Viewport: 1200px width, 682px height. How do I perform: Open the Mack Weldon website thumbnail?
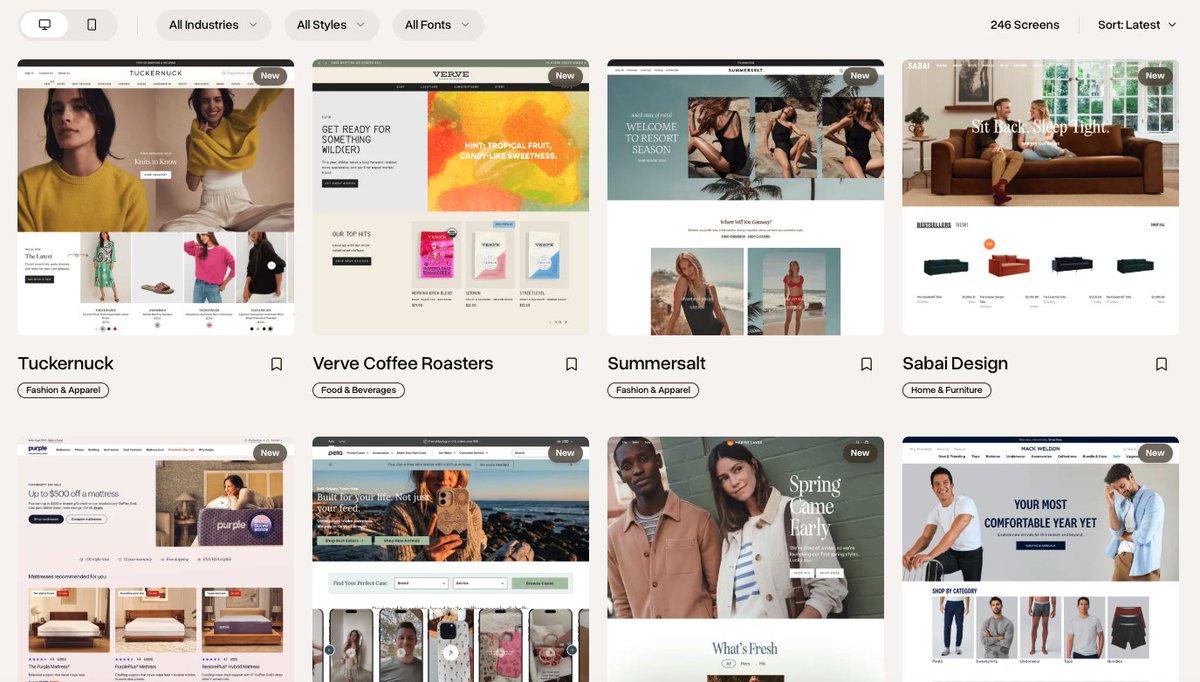click(1041, 559)
